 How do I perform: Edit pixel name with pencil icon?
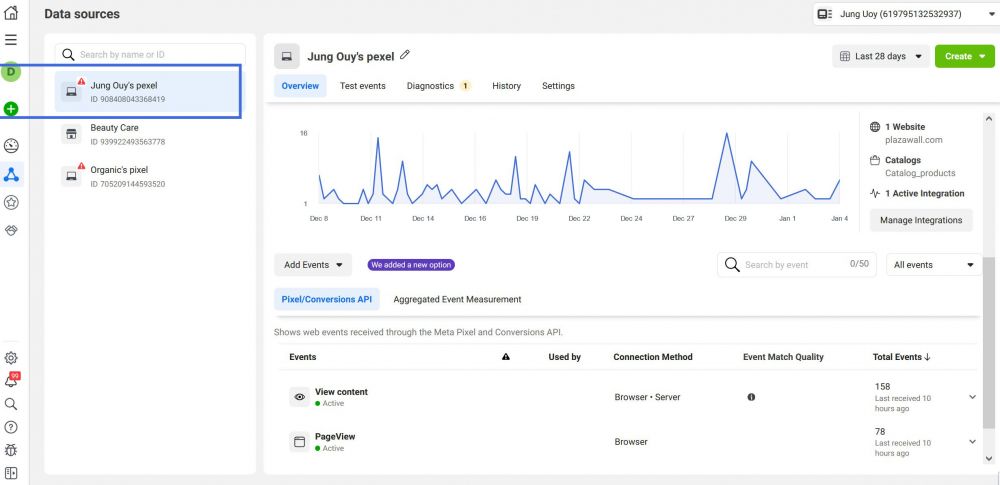pyautogui.click(x=404, y=55)
